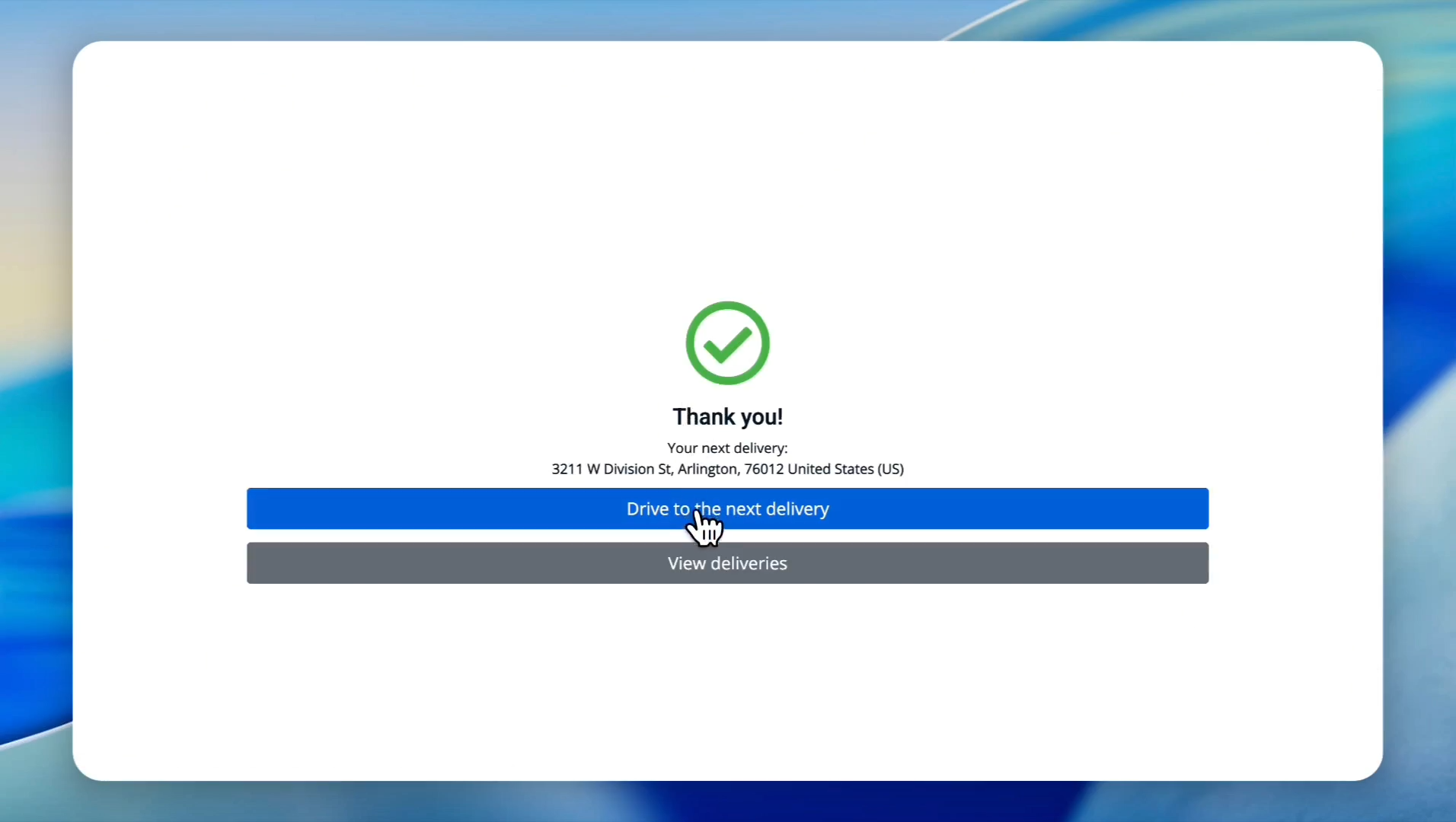Click the green checkmark success icon

(x=727, y=343)
